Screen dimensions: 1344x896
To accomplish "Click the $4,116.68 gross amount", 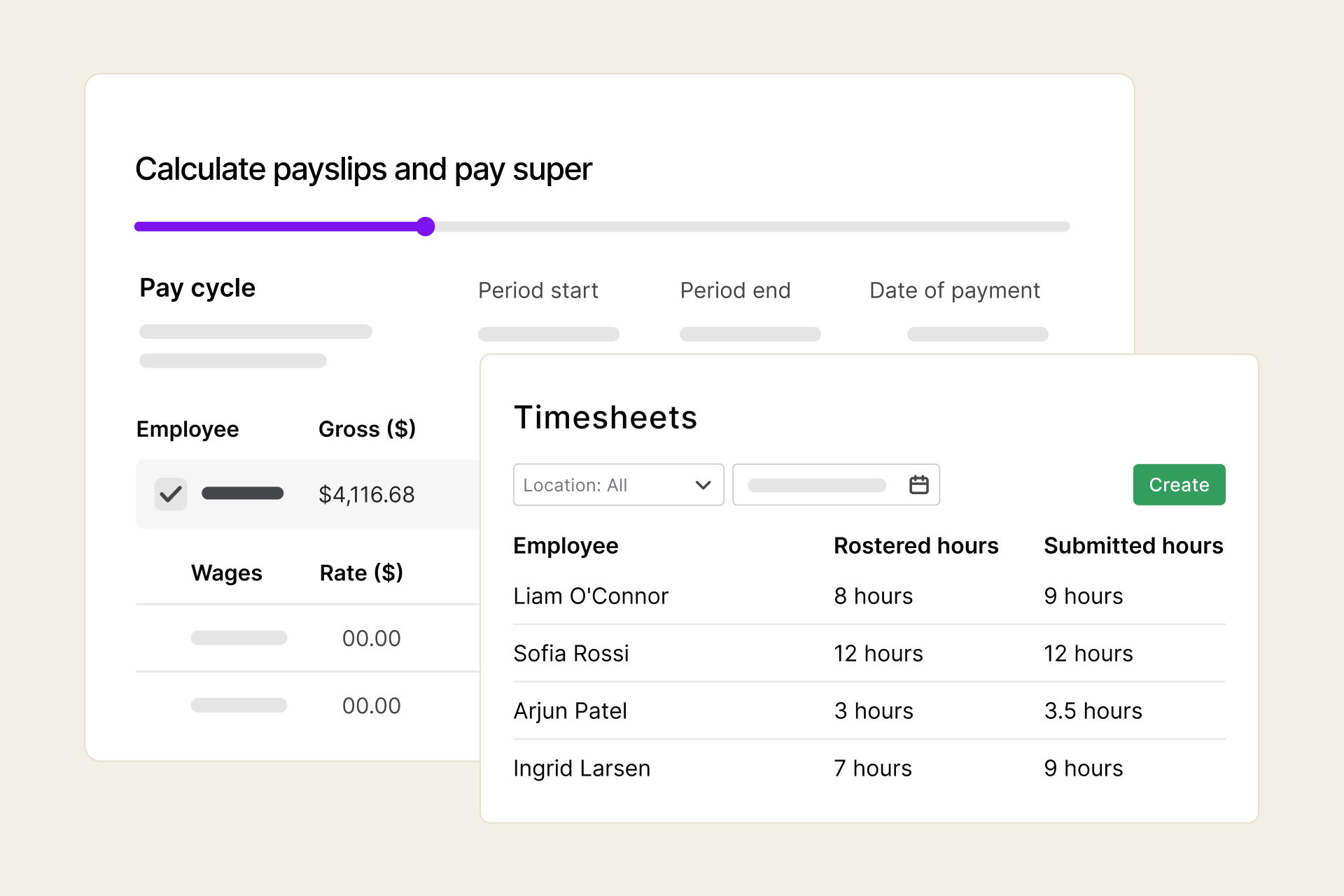I will pyautogui.click(x=367, y=494).
